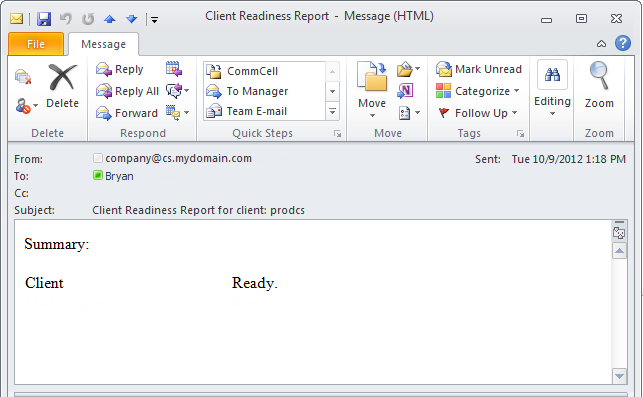Run the CommCell quick step
Viewport: 643px width, 397px height.
(x=264, y=71)
